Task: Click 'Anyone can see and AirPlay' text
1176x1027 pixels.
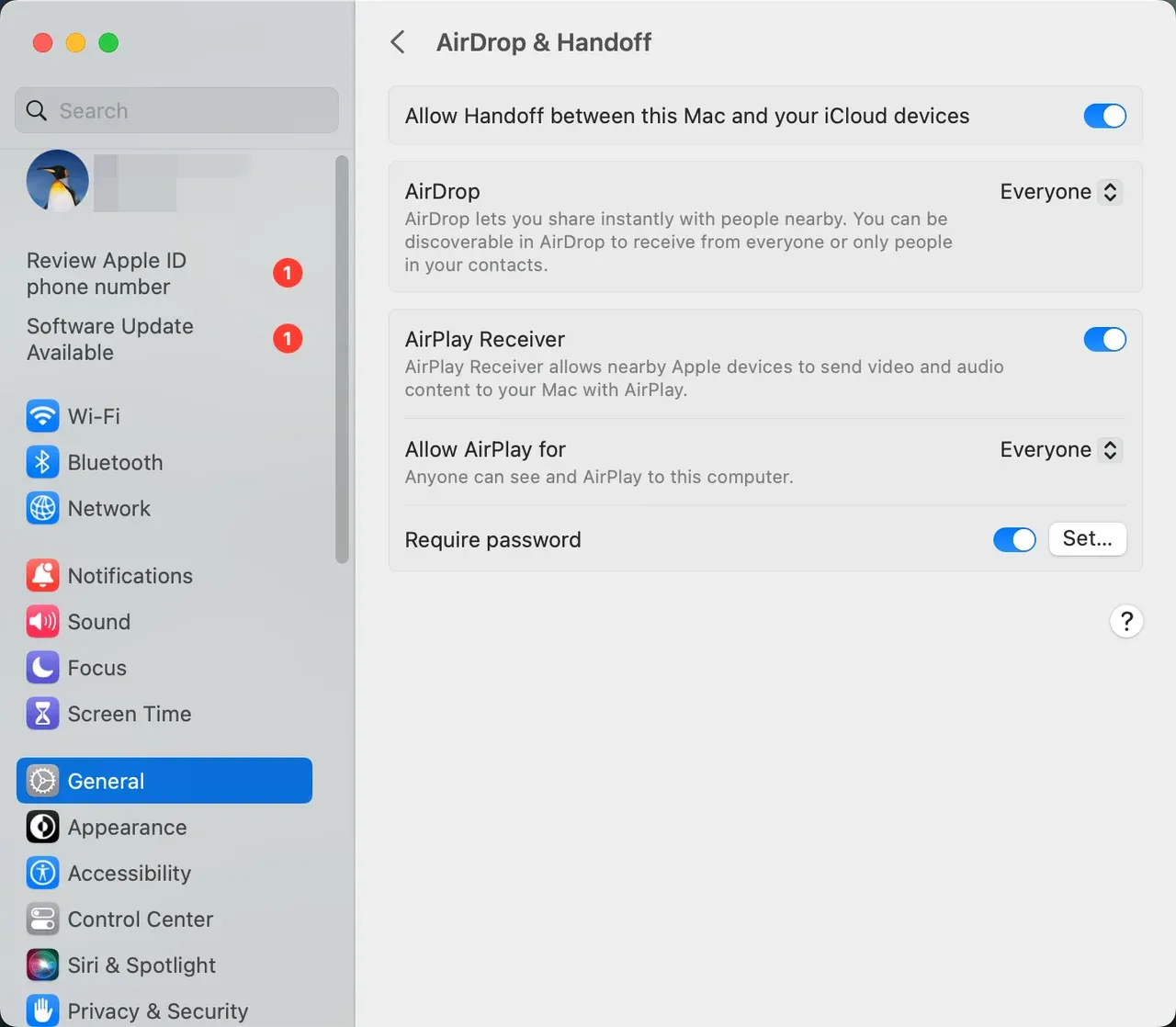Action: pos(599,477)
